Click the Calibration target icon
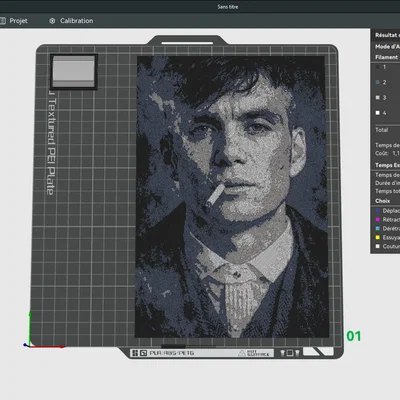 52,21
